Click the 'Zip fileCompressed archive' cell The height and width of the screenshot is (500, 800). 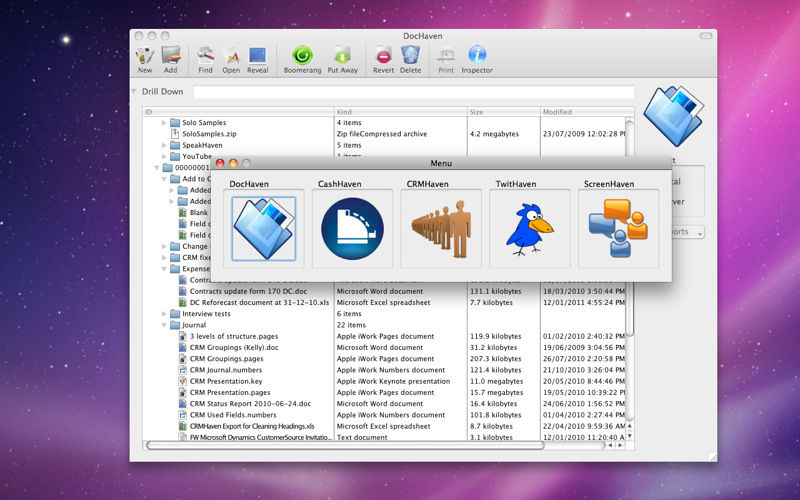click(382, 134)
